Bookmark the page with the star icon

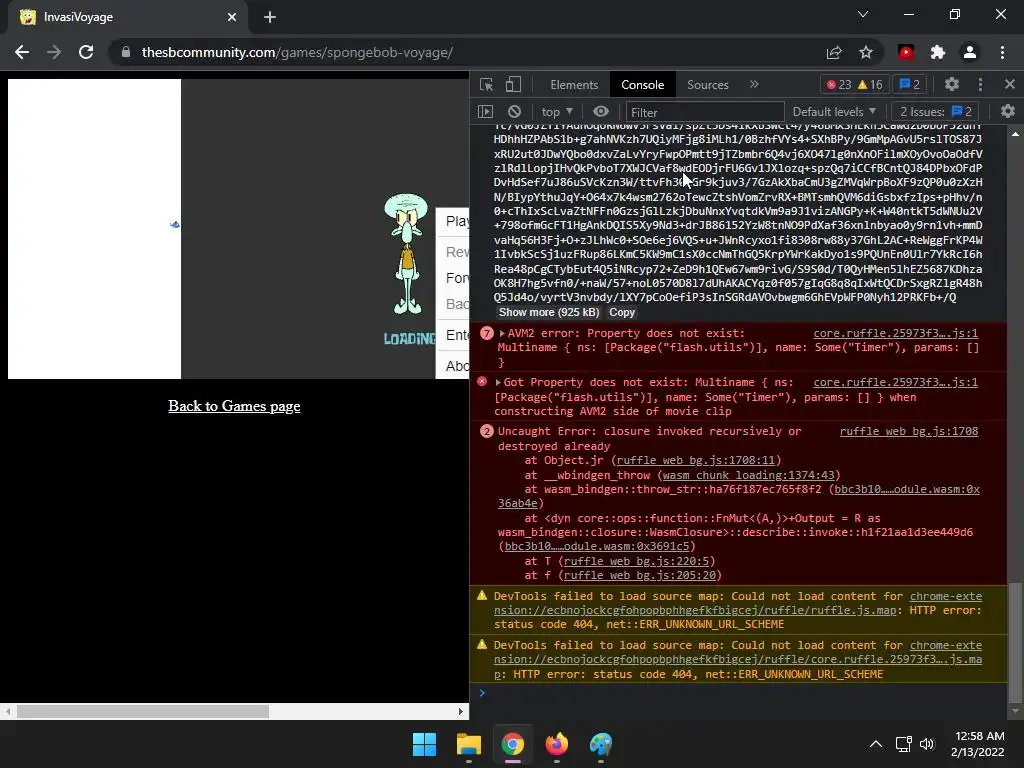[x=866, y=52]
